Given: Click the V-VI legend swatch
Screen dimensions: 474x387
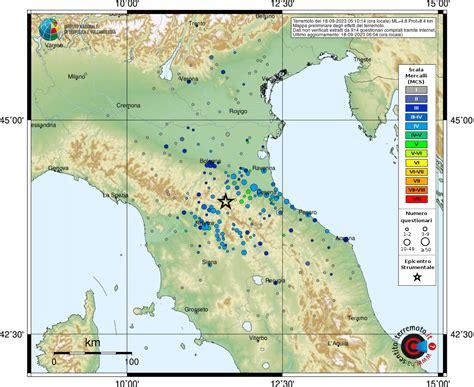Looking at the screenshot, I should pos(416,154).
